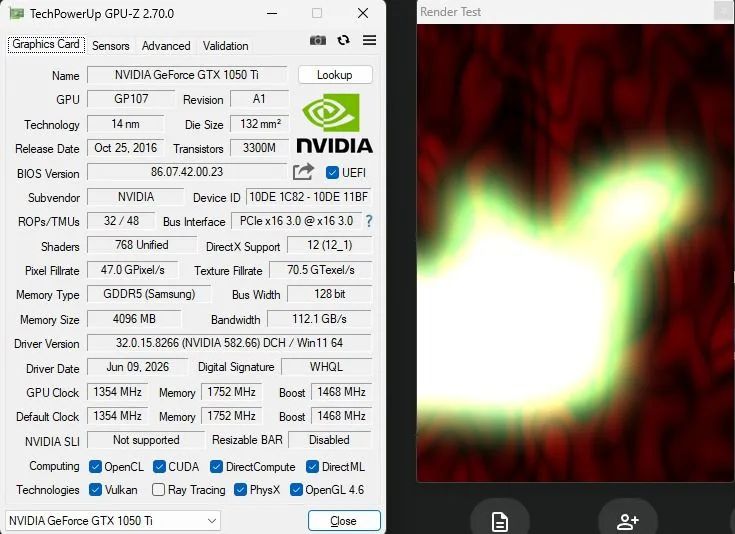
Task: Click the GPU-Z title bar app icon
Action: [x=16, y=14]
